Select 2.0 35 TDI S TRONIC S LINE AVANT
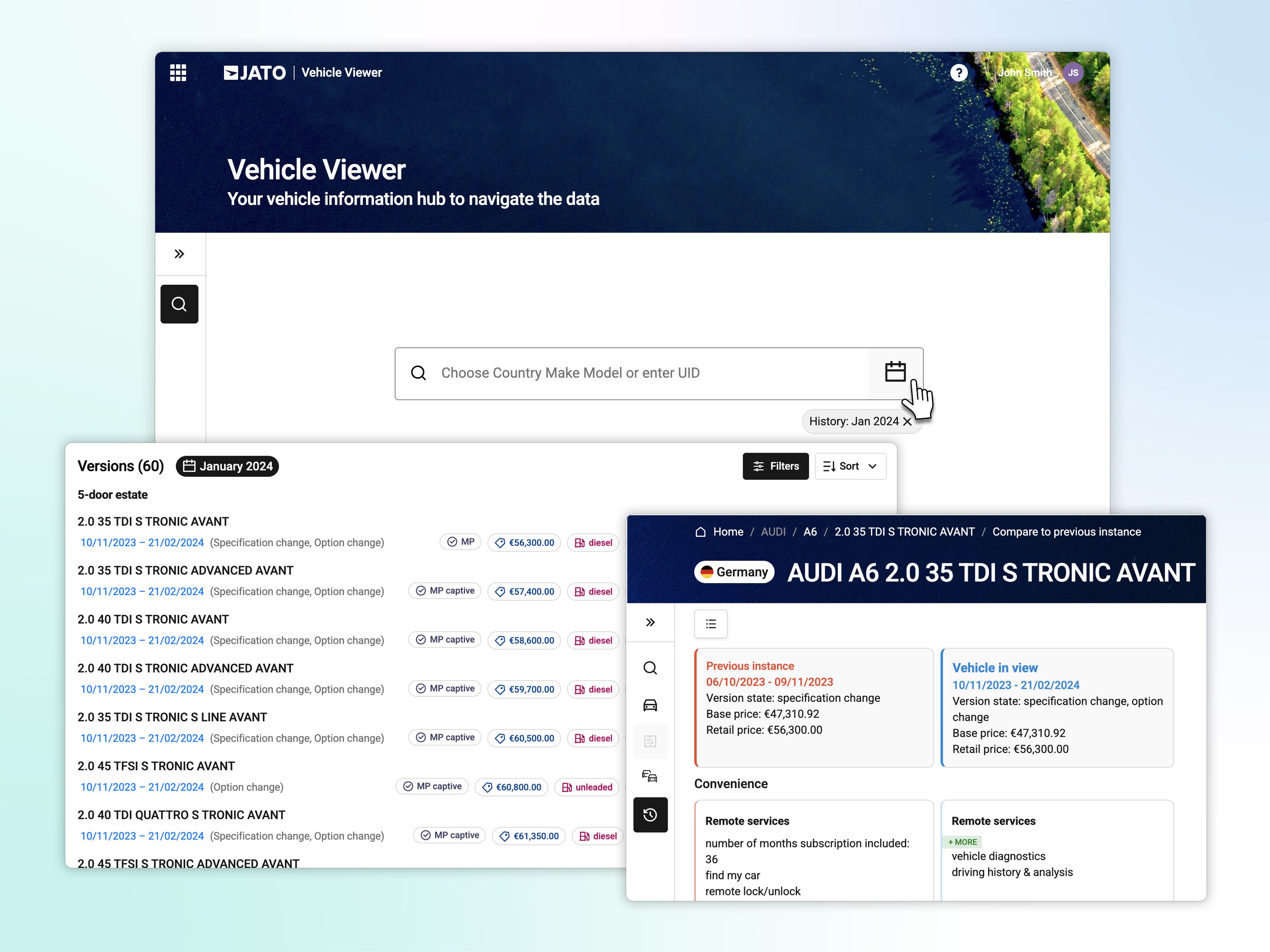The image size is (1270, 952). click(x=172, y=717)
